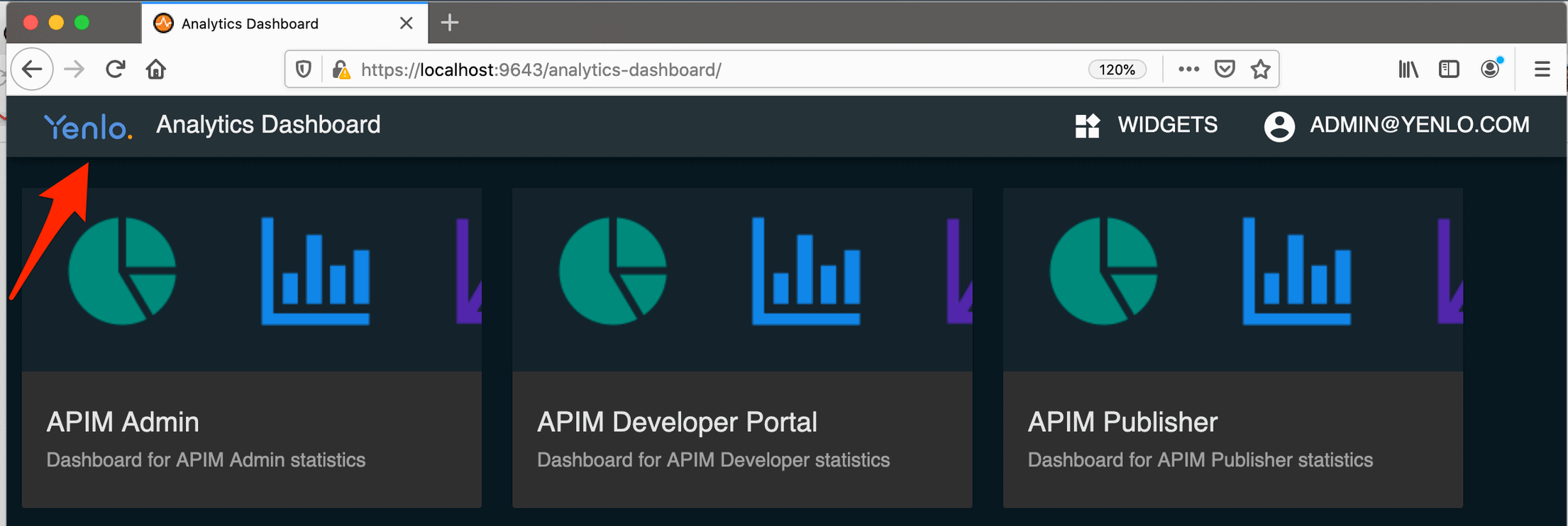Reset the 120% zoom level
This screenshot has width=1568, height=526.
[x=1117, y=69]
